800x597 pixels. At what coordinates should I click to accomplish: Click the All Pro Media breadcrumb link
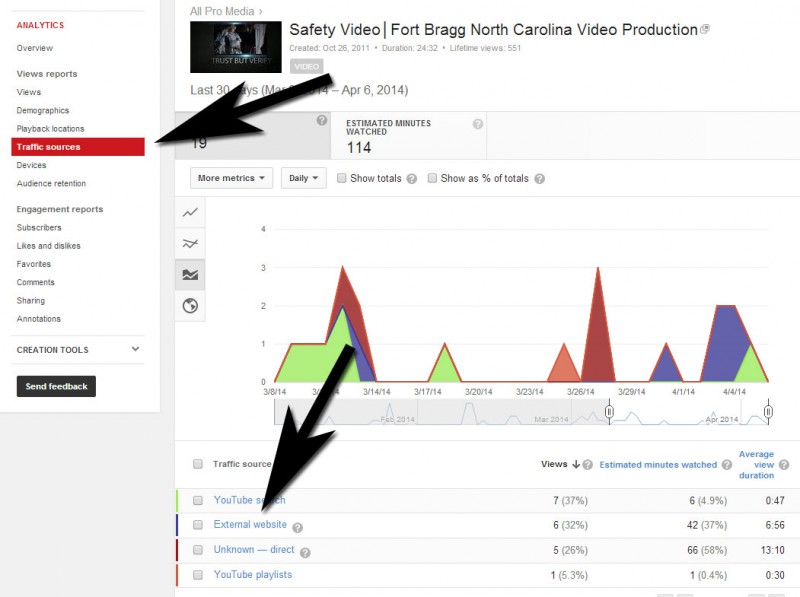222,11
